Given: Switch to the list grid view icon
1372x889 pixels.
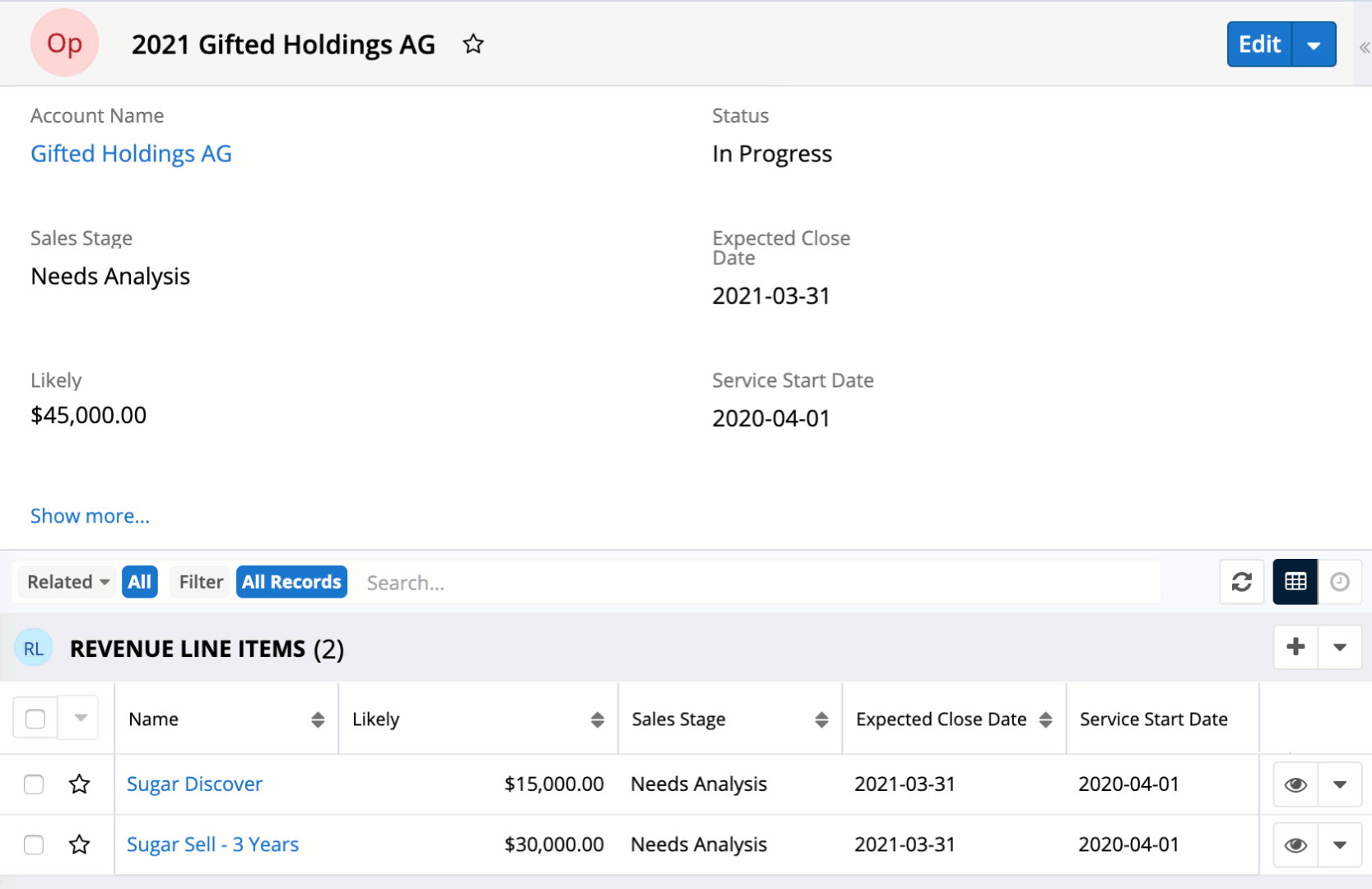Looking at the screenshot, I should coord(1295,582).
